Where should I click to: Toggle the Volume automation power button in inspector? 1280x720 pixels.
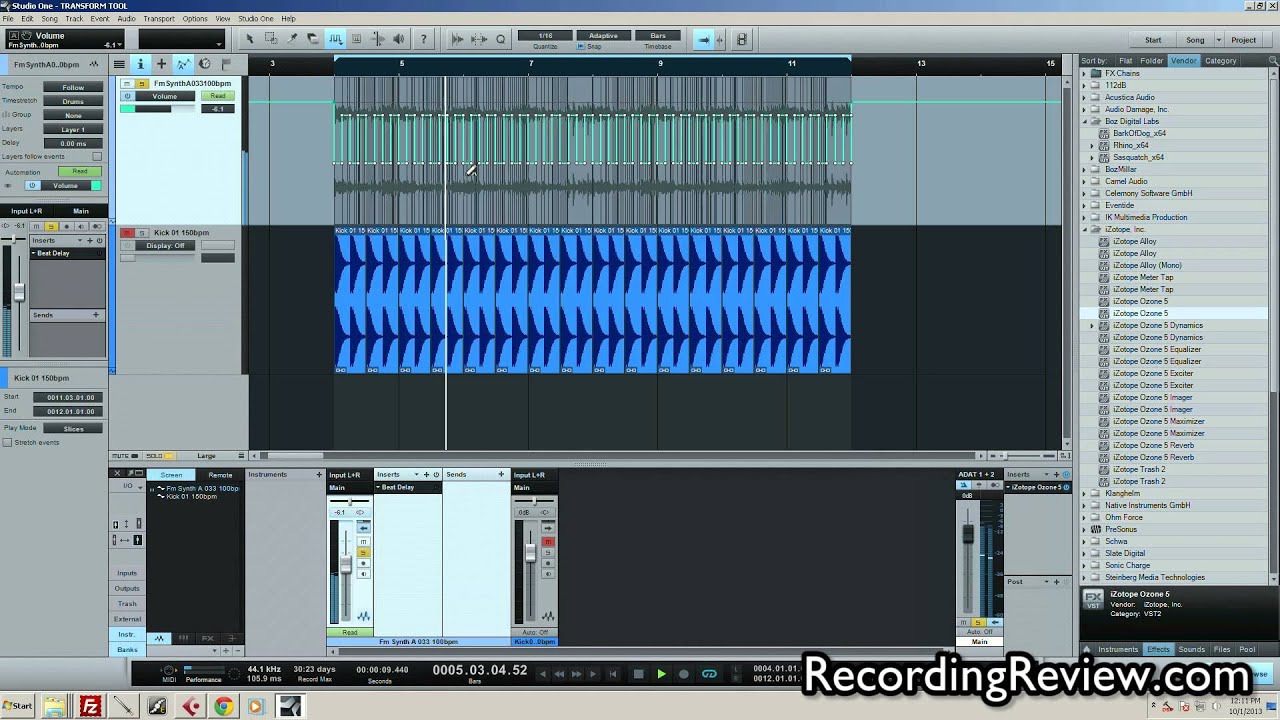32,186
